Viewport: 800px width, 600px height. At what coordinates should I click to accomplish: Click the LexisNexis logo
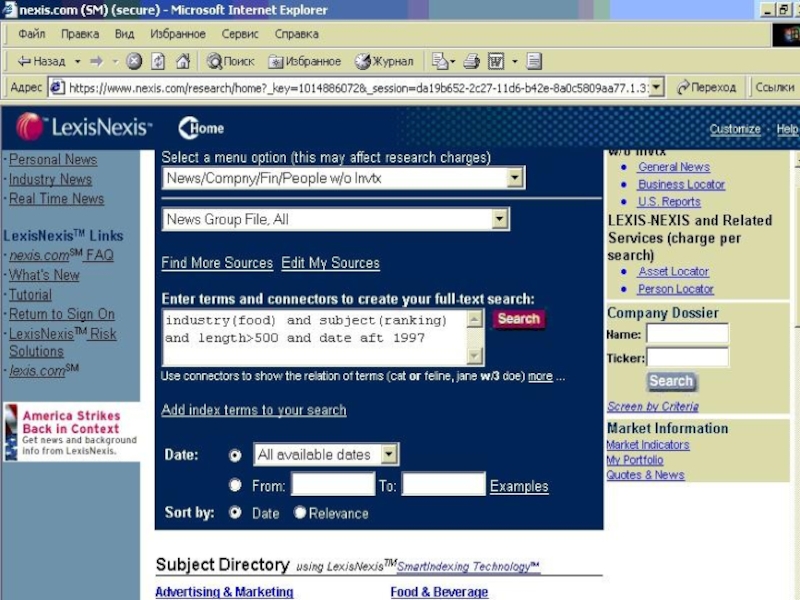84,127
